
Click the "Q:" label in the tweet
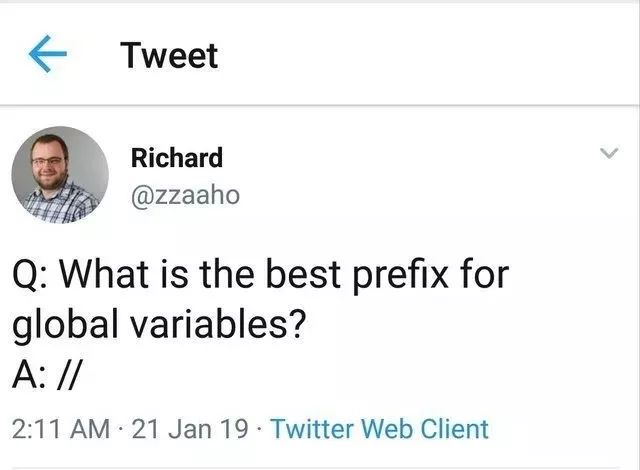pos(31,273)
